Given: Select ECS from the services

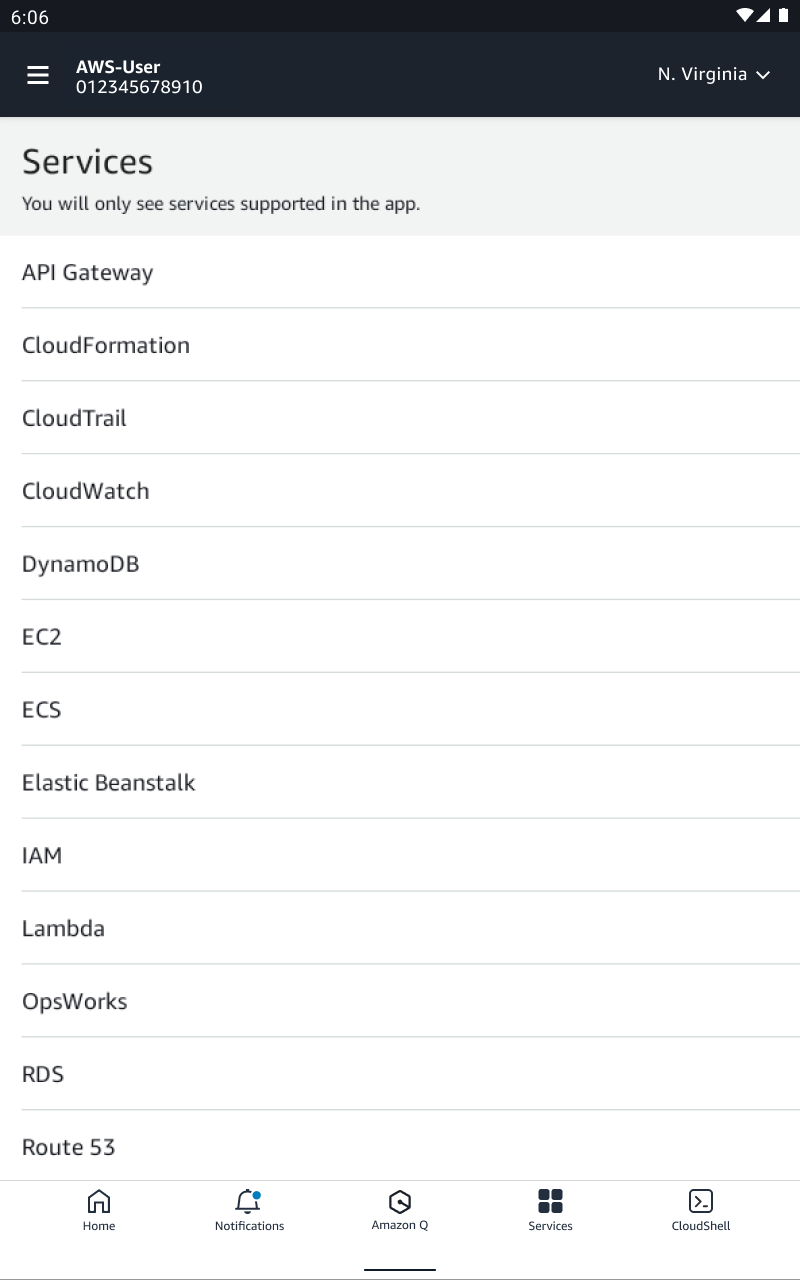Looking at the screenshot, I should click(400, 710).
